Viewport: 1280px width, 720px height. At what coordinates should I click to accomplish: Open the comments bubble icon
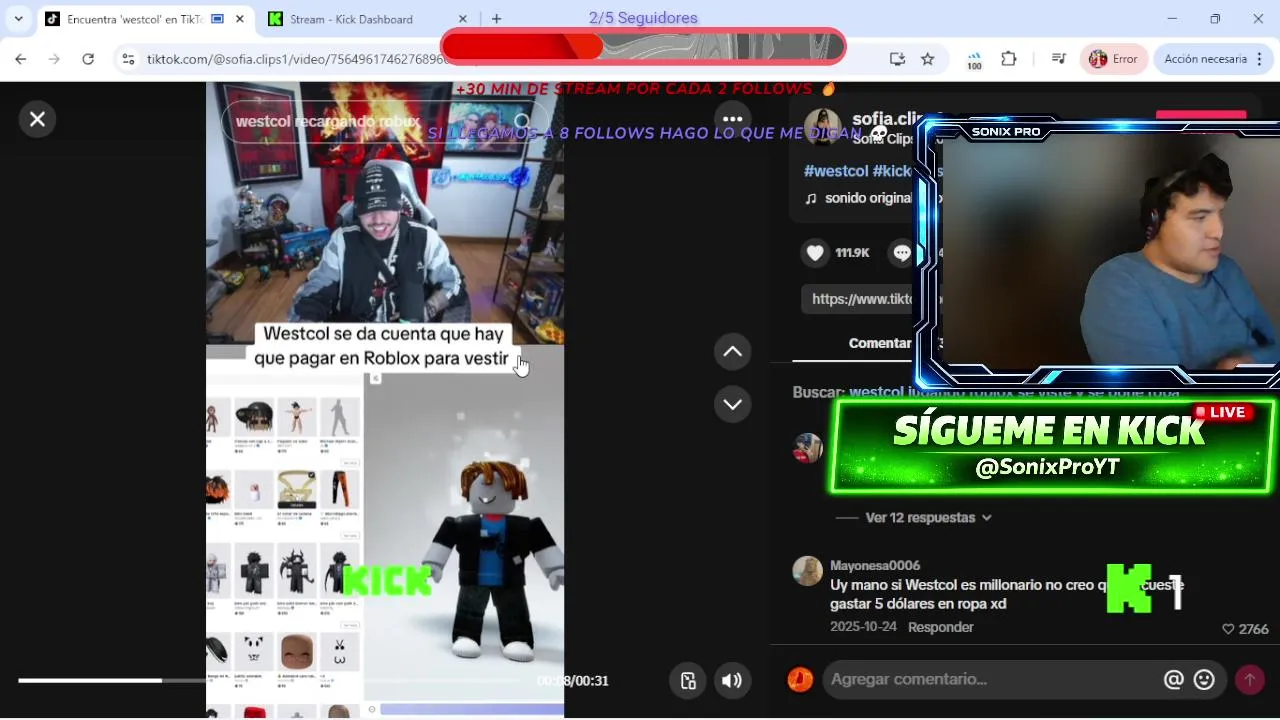[x=902, y=253]
